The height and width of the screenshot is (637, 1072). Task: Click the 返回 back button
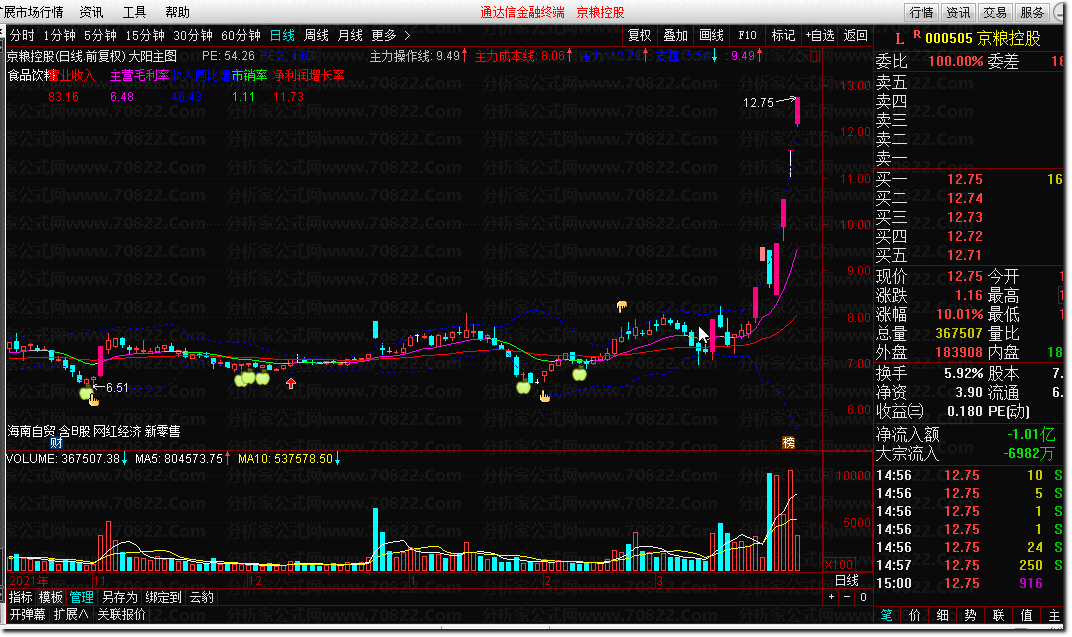855,36
